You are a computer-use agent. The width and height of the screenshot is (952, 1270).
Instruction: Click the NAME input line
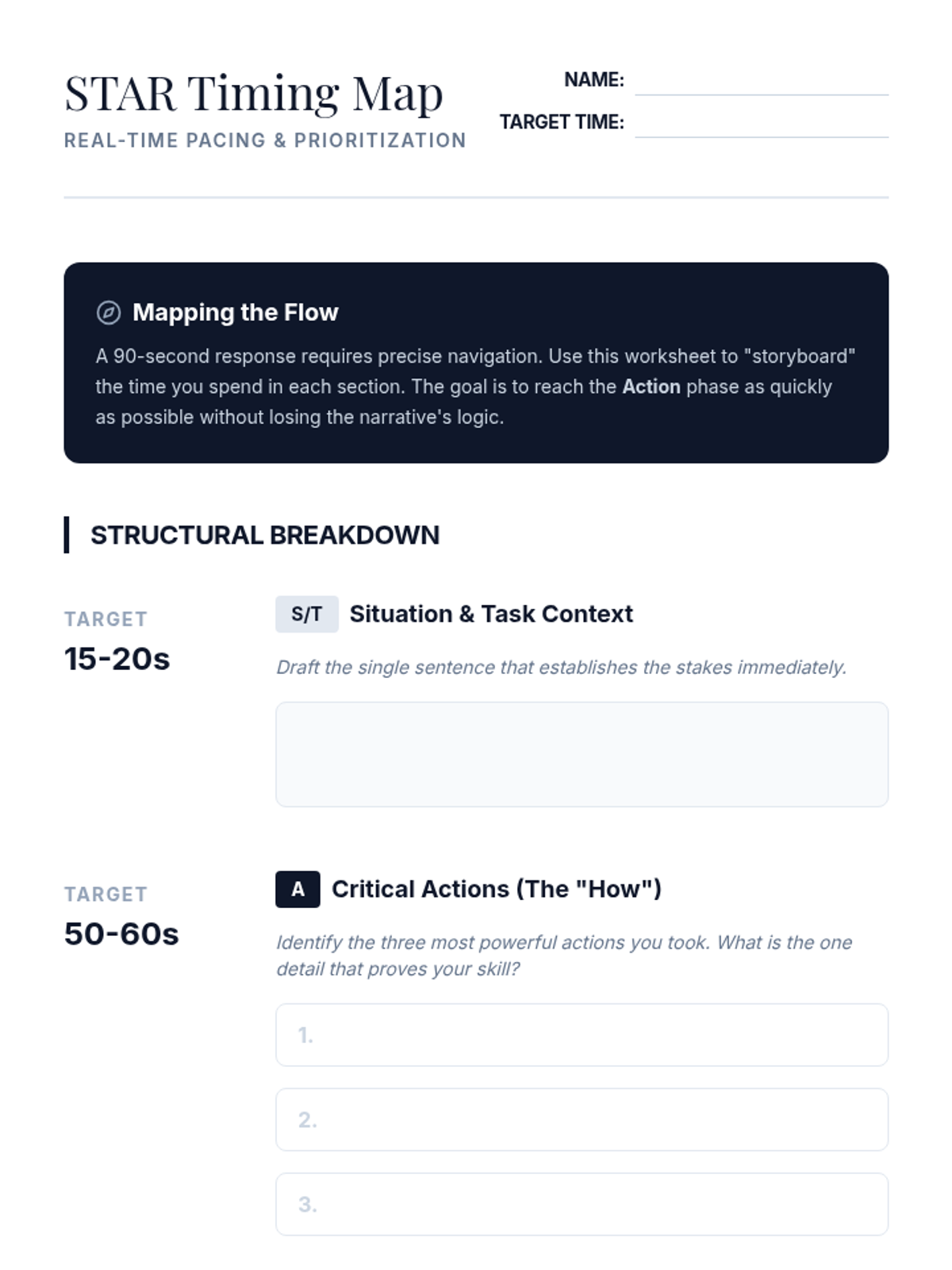click(761, 83)
